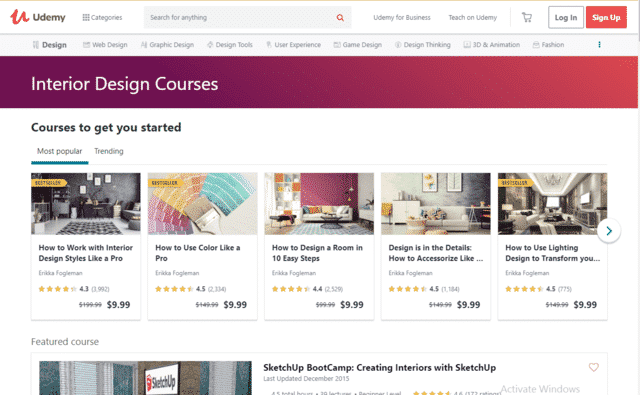The height and width of the screenshot is (395, 640).
Task: Go to 3D & Animation subcategory
Action: [491, 45]
